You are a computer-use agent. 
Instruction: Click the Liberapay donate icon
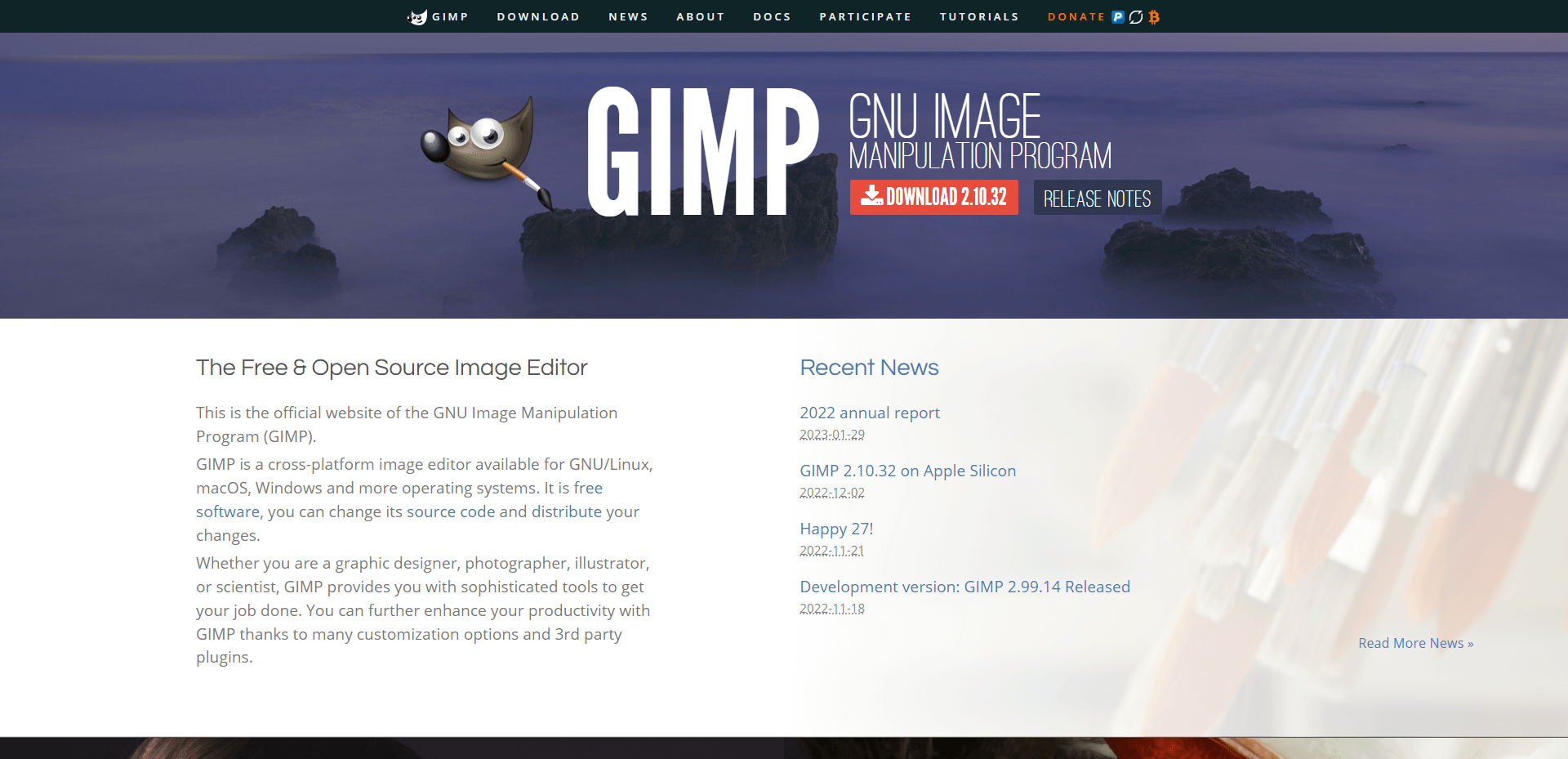[x=1136, y=17]
